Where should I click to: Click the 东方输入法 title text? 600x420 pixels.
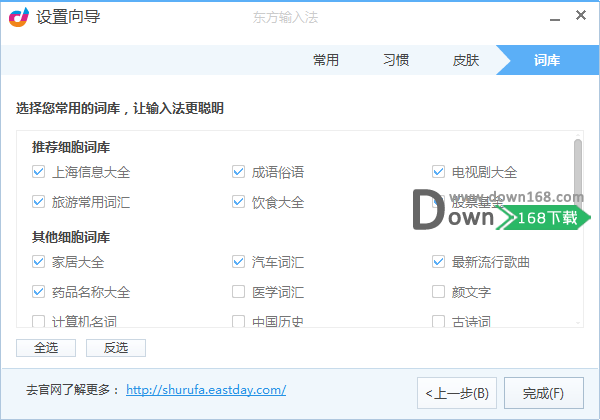tap(285, 17)
